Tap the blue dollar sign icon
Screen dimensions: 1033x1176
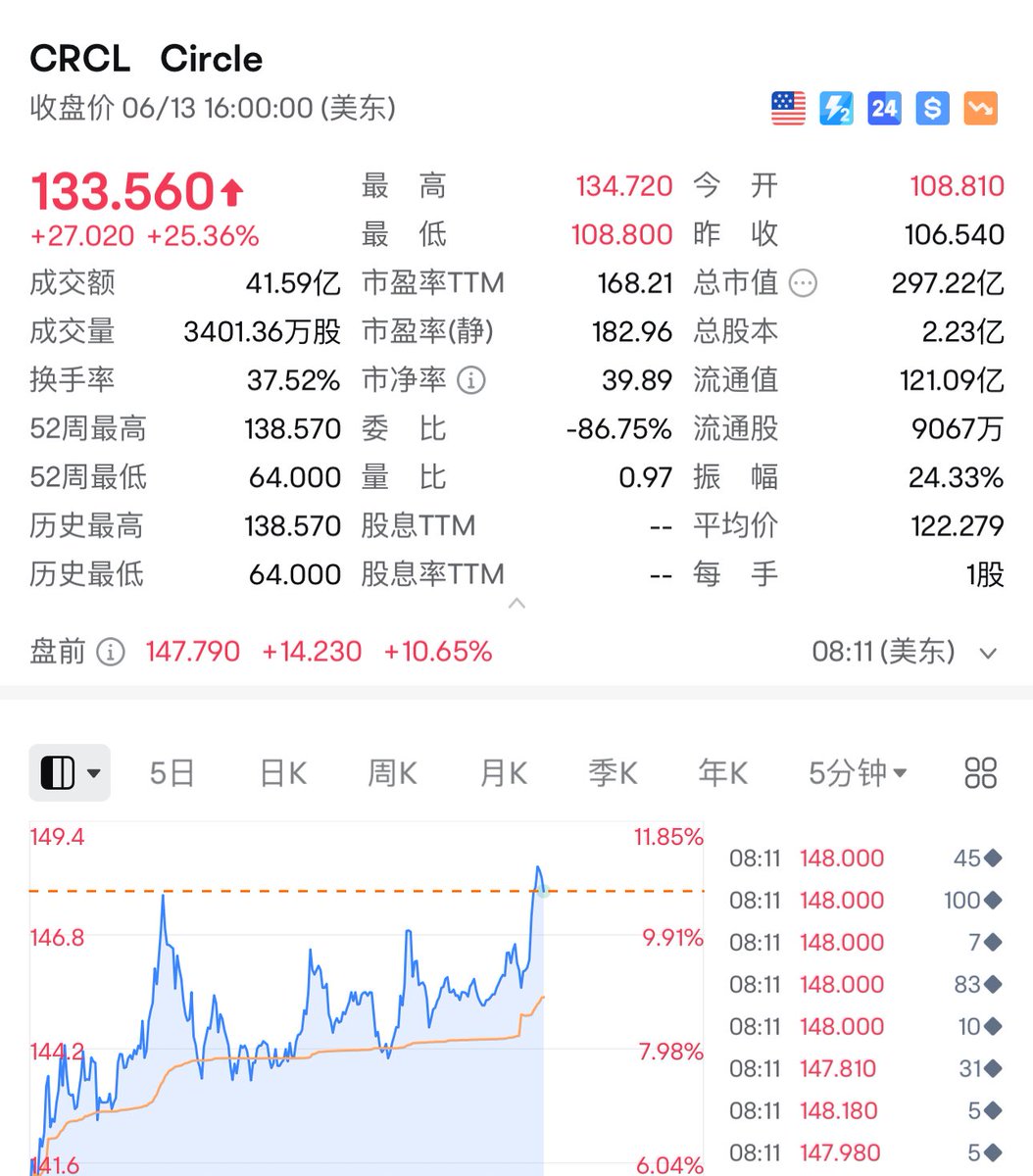pyautogui.click(x=932, y=108)
